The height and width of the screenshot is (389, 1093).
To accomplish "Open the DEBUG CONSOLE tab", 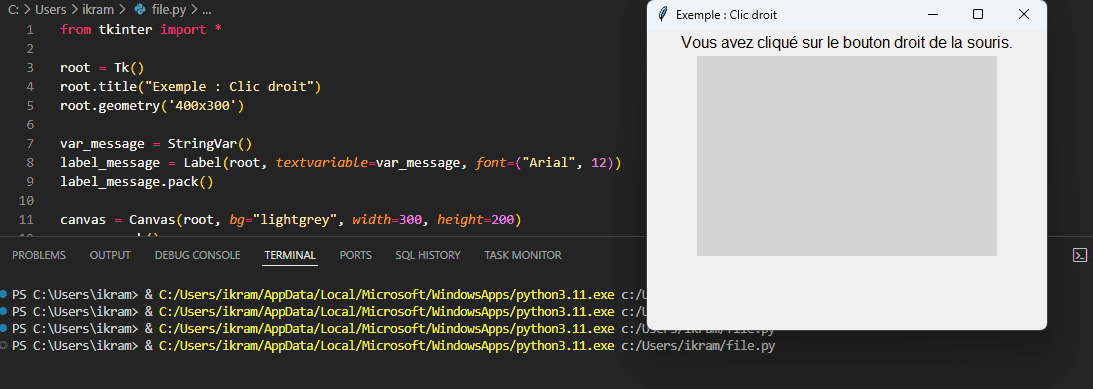I will click(197, 255).
